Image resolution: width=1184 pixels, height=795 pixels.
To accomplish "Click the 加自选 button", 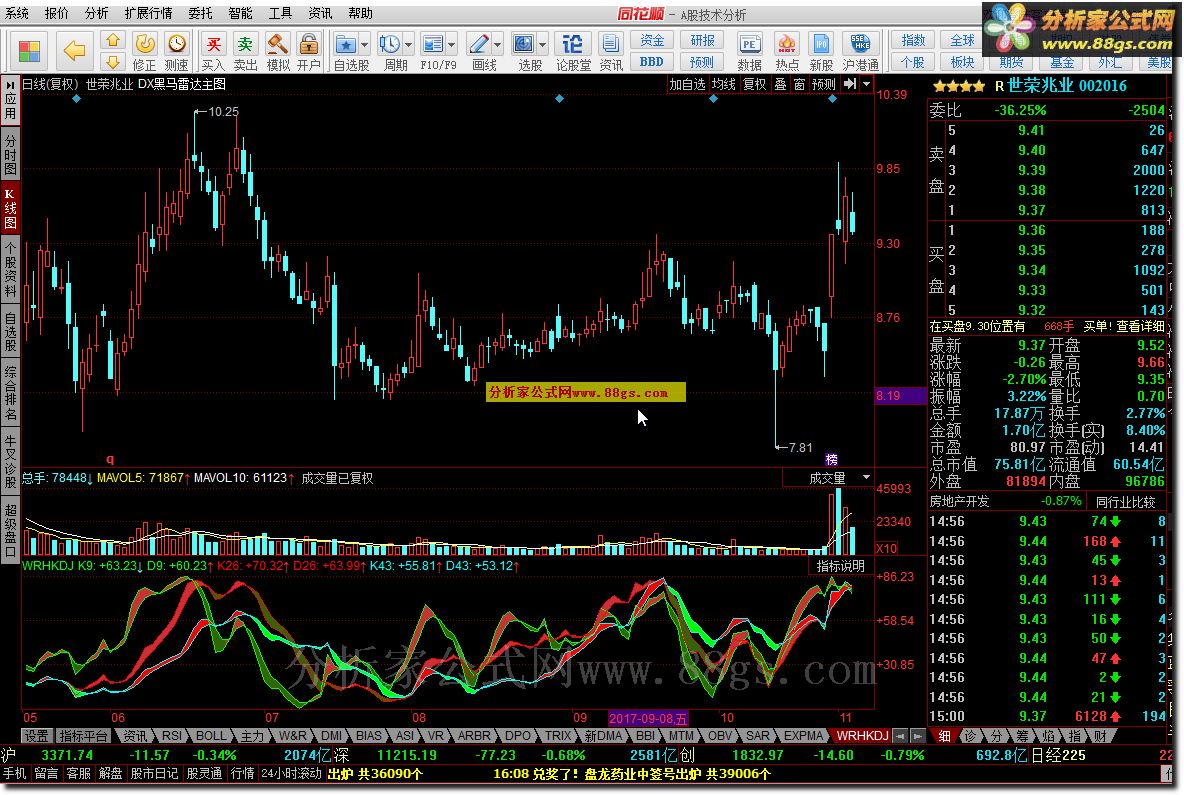I will (687, 84).
